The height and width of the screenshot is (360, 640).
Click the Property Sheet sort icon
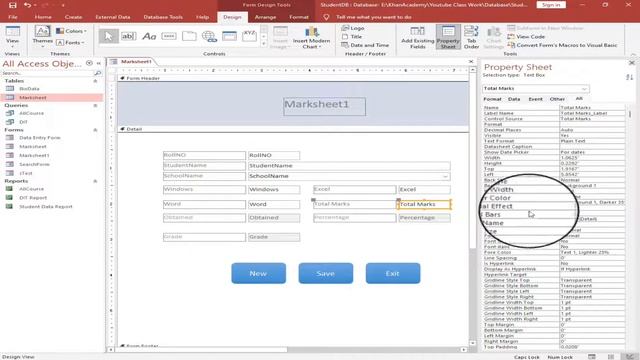(629, 77)
